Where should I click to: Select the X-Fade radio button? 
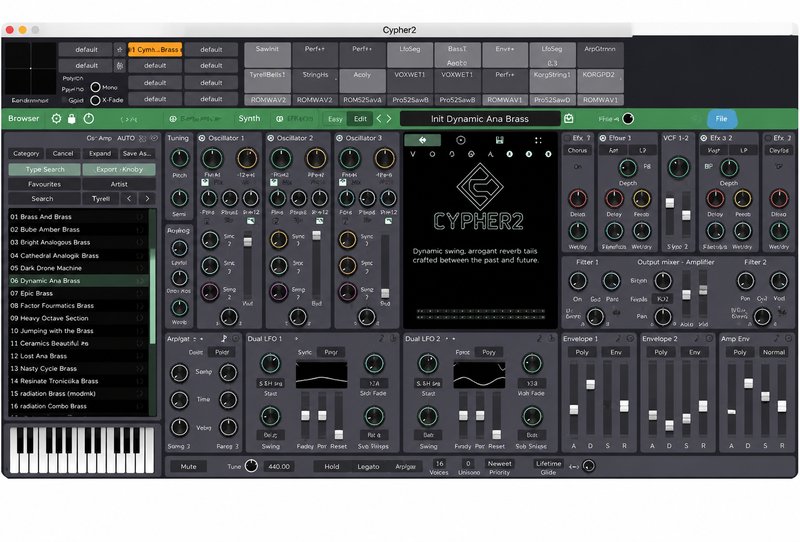95,100
